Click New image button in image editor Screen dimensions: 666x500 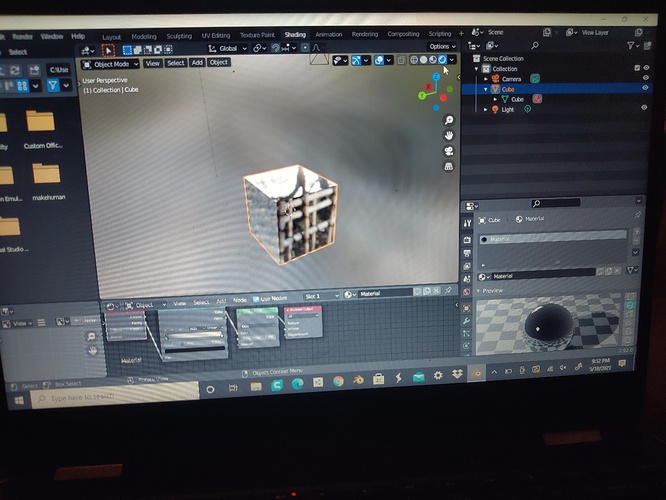[85, 320]
